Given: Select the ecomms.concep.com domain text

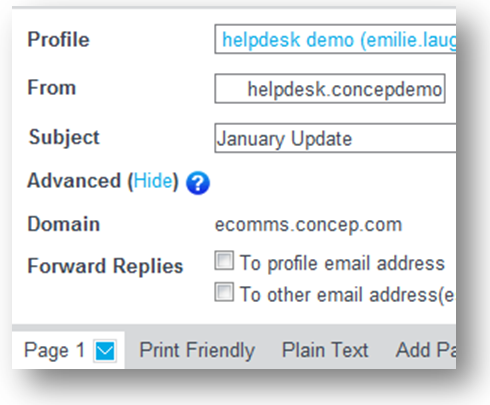Looking at the screenshot, I should click(x=308, y=225).
